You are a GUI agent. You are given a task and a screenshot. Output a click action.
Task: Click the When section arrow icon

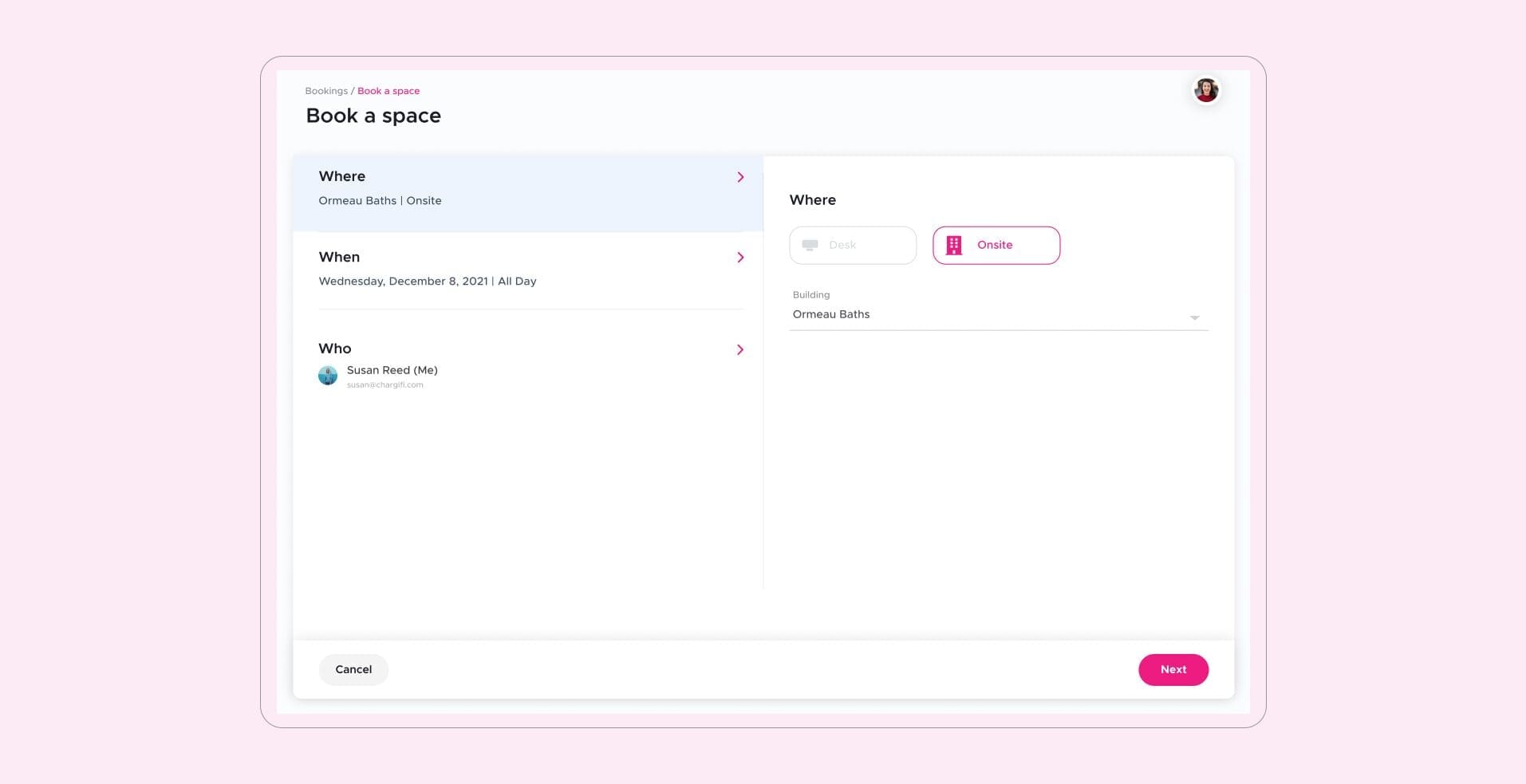pos(739,258)
